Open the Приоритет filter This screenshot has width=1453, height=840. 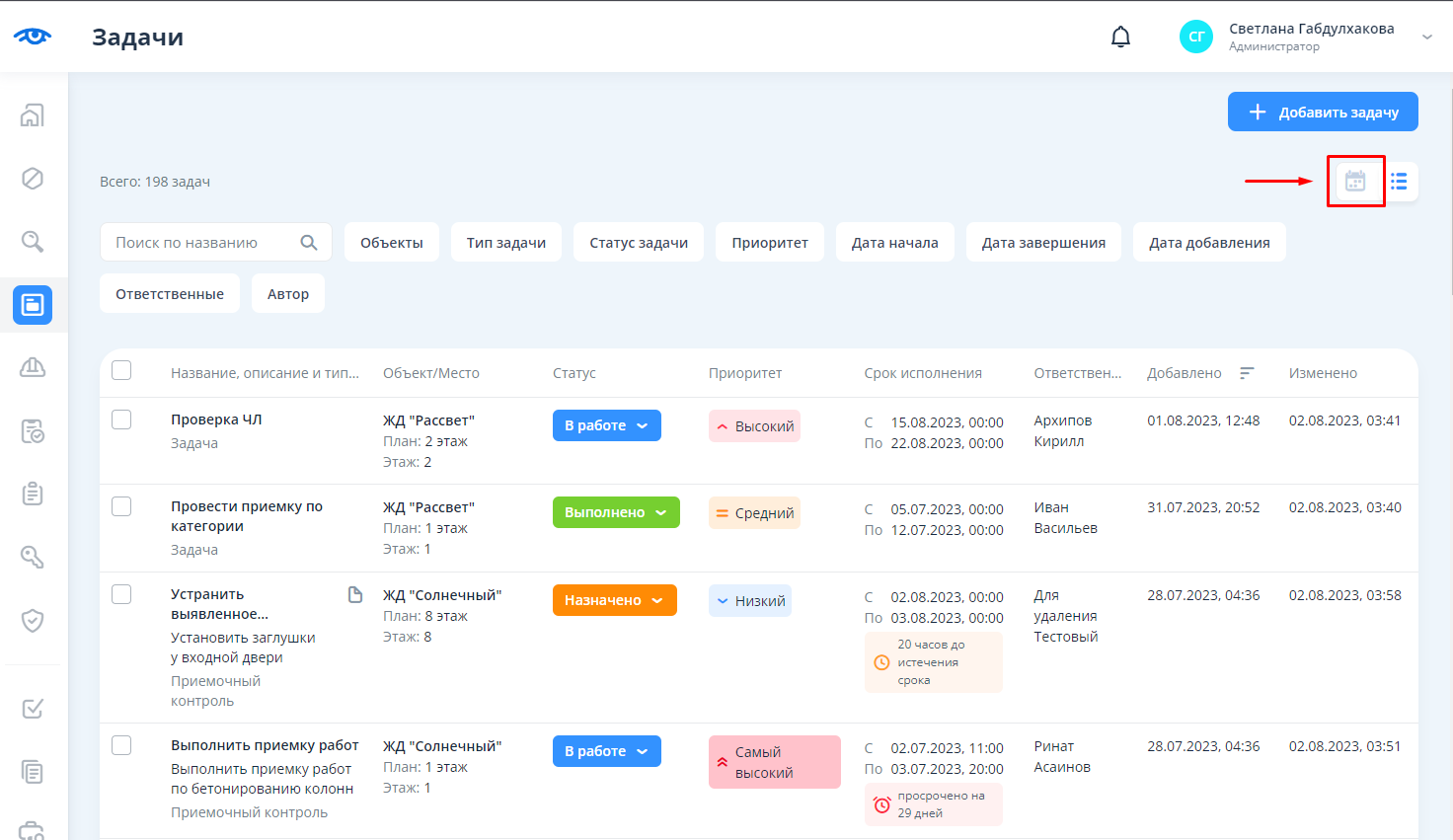click(770, 243)
